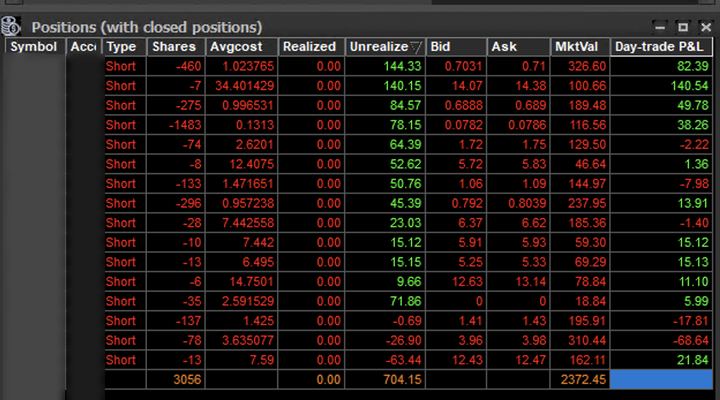This screenshot has height=400, width=720.
Task: Select row with avgcost 34.401429
Action: click(408, 86)
